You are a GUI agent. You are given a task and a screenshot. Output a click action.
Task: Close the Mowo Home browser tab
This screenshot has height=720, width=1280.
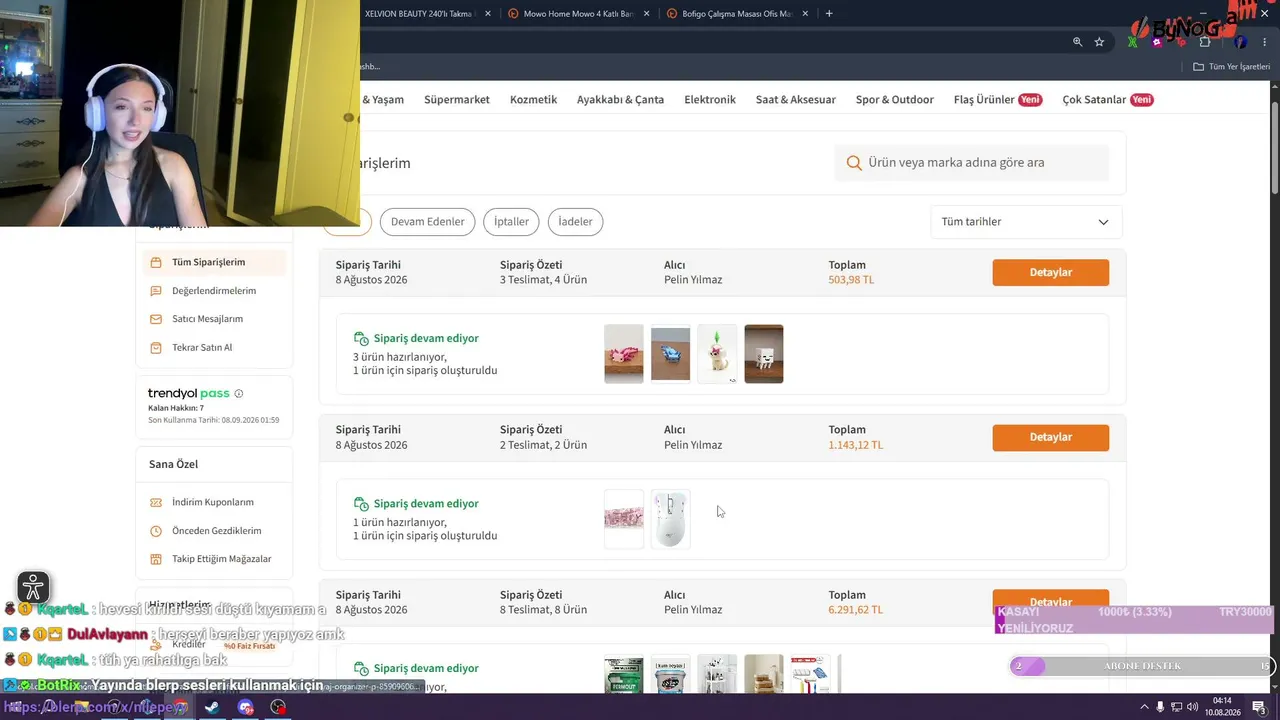coord(646,14)
